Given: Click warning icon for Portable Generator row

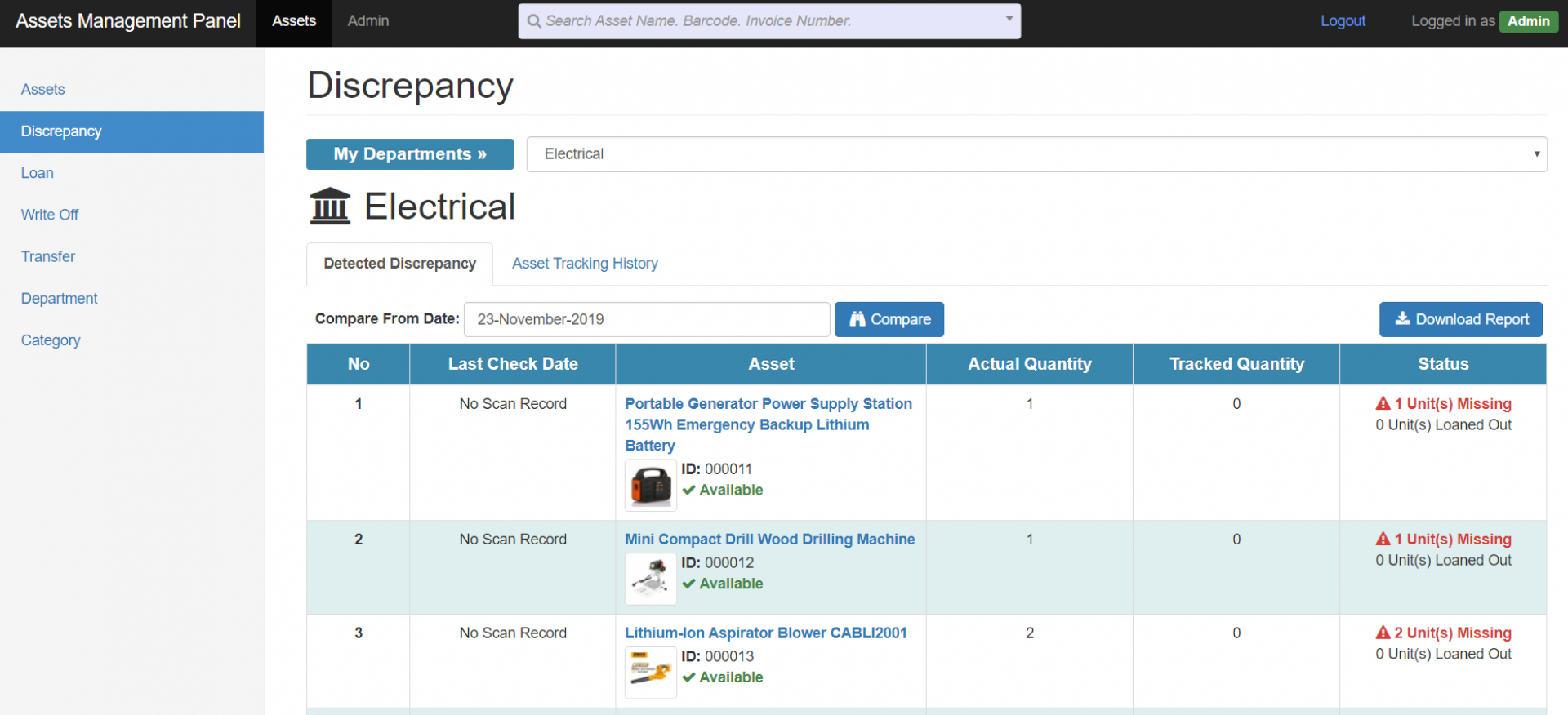Looking at the screenshot, I should point(1383,403).
